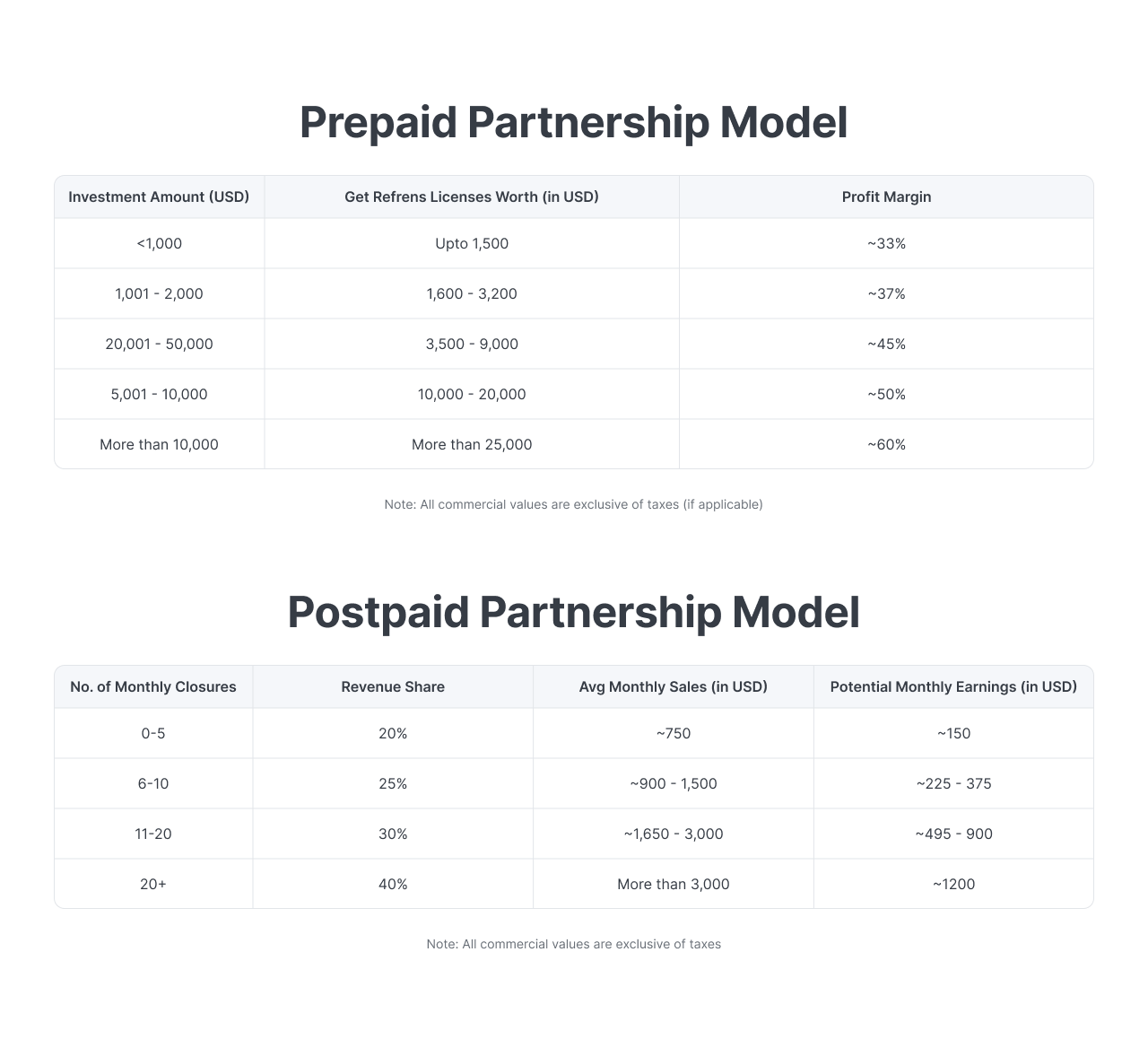This screenshot has height=1048, width=1148.
Task: Select the No. of Monthly Closures header
Action: coord(153,686)
